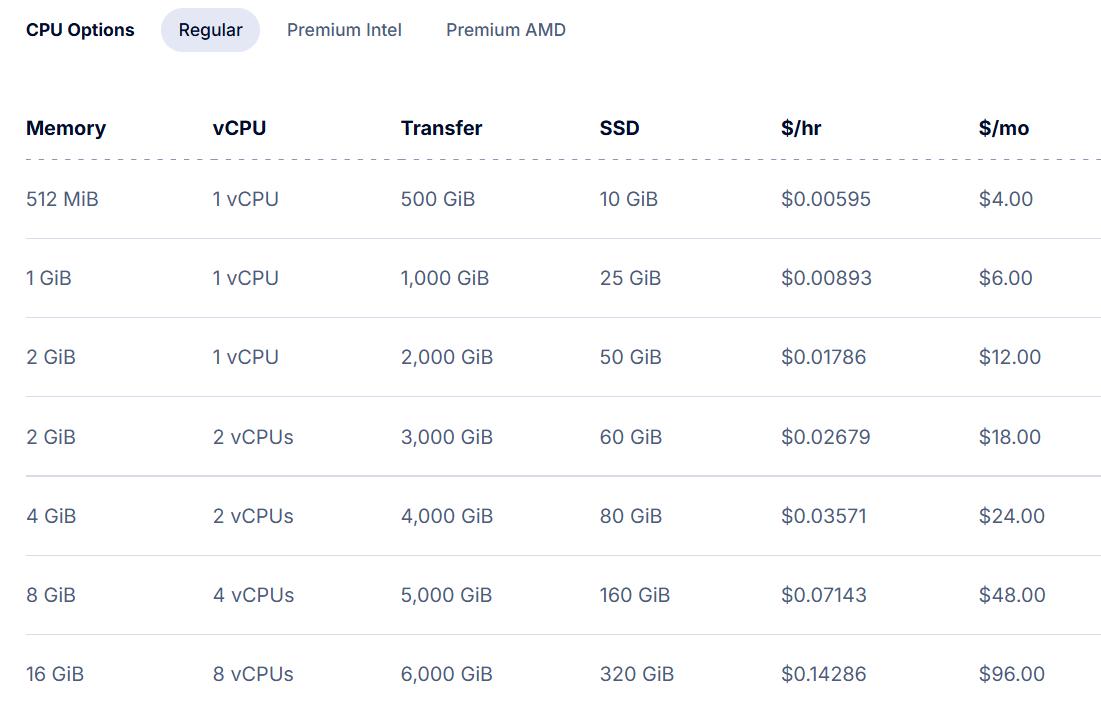Click the SSD column header
Screen dimensions: 1101x705
(619, 128)
